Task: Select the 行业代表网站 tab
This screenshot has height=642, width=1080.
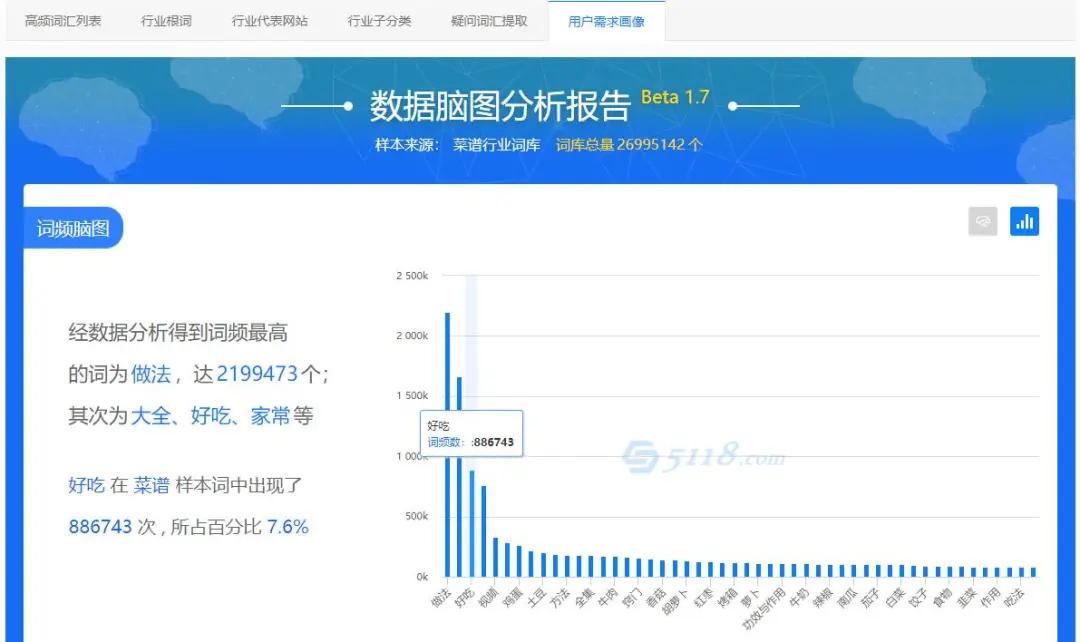Action: click(269, 19)
